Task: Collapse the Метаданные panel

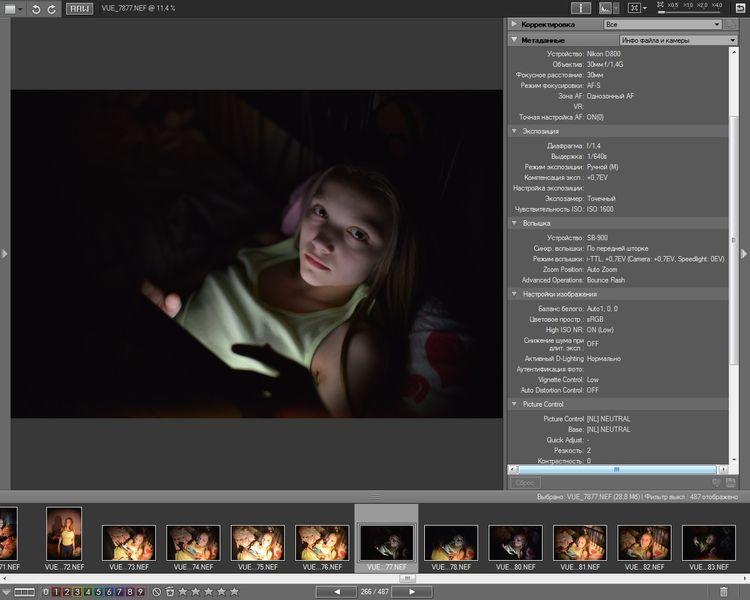Action: pyautogui.click(x=514, y=40)
